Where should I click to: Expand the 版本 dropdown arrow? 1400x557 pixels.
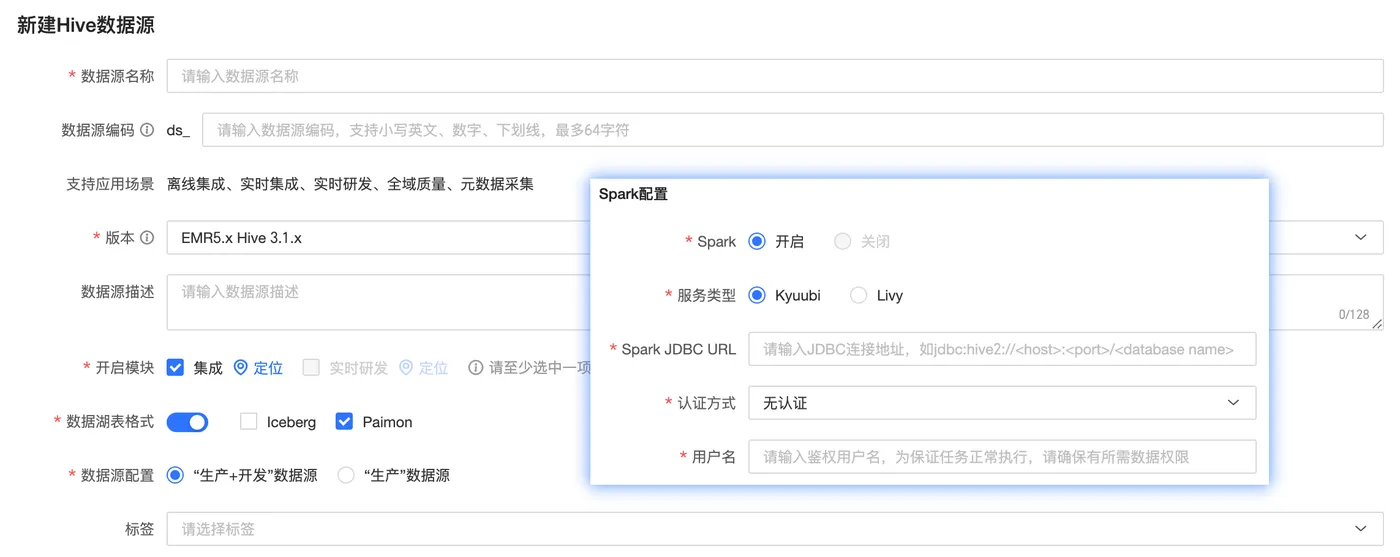coord(1360,238)
